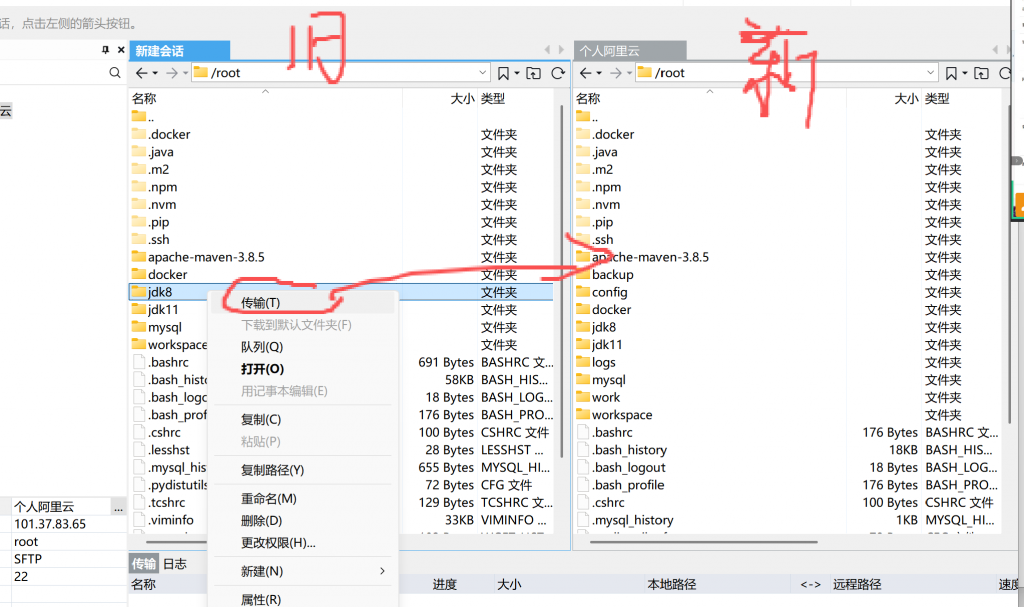Viewport: 1024px width, 607px height.
Task: Go to parent folder in right pane
Action: tap(981, 73)
